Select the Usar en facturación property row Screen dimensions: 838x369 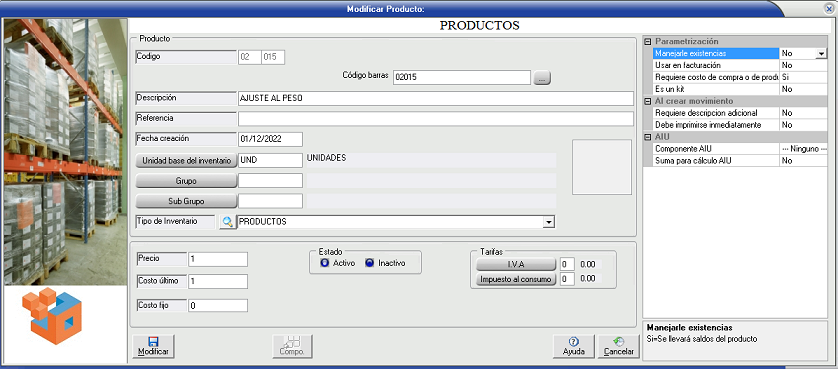[x=740, y=65]
